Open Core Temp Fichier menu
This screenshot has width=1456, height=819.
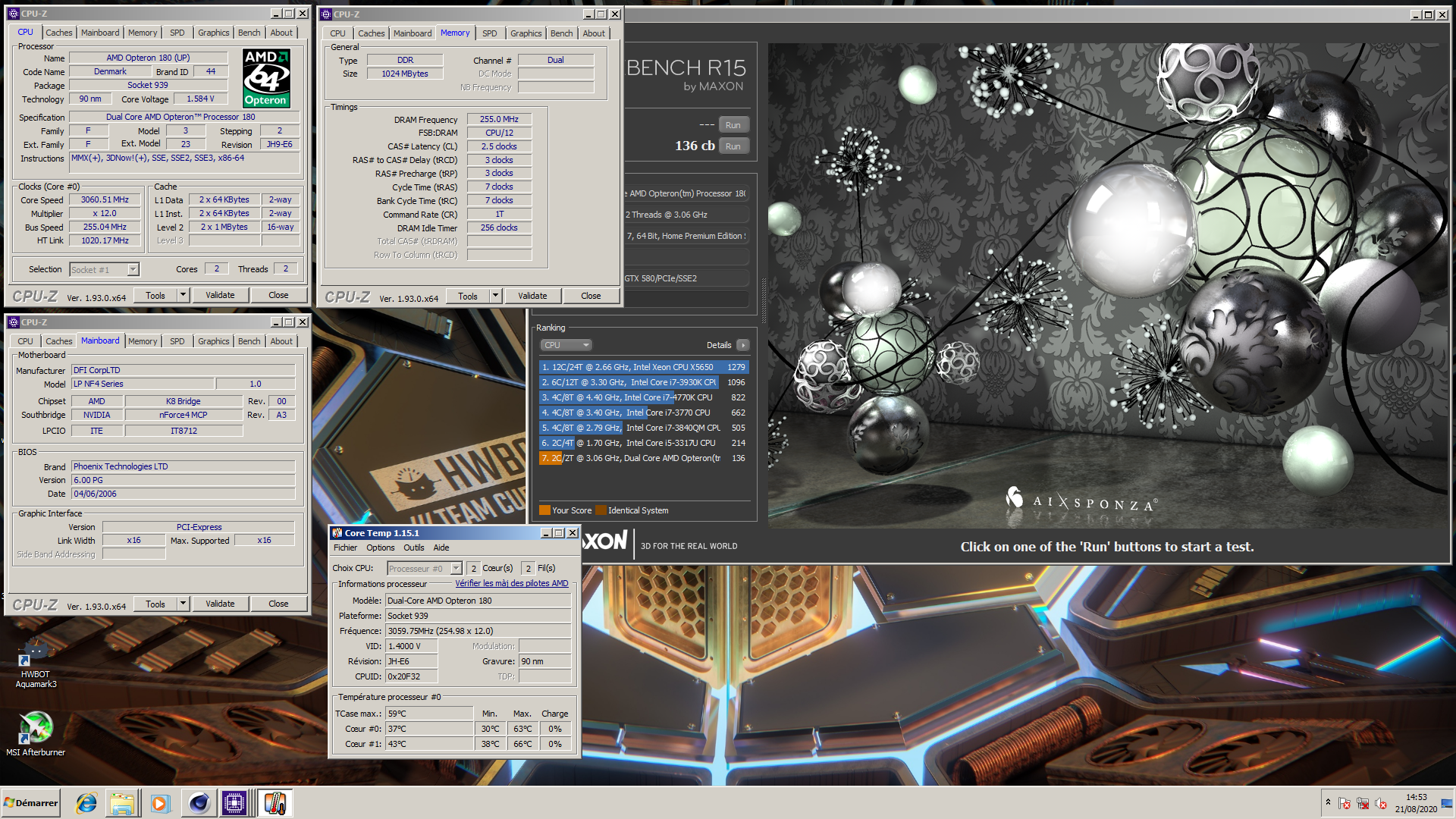345,548
